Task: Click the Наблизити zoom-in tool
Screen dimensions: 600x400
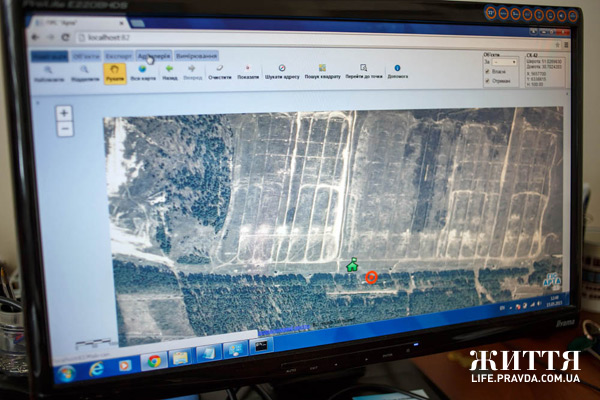Action: click(45, 72)
